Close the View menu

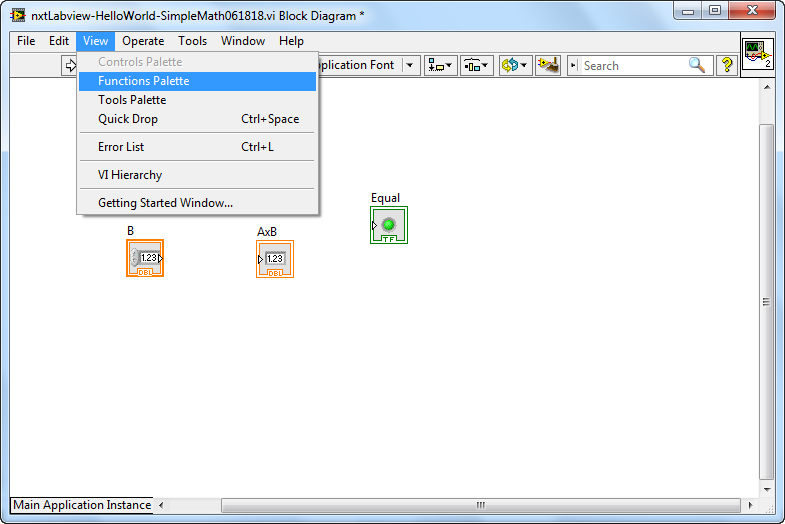tap(95, 41)
